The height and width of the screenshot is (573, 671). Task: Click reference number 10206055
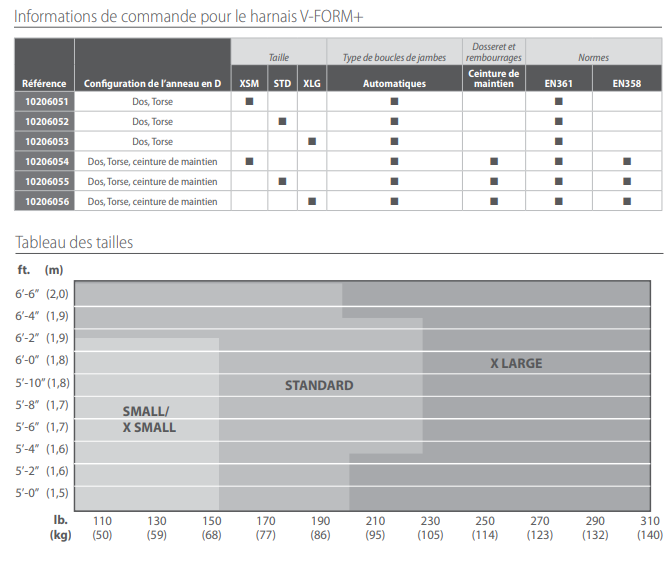47,182
